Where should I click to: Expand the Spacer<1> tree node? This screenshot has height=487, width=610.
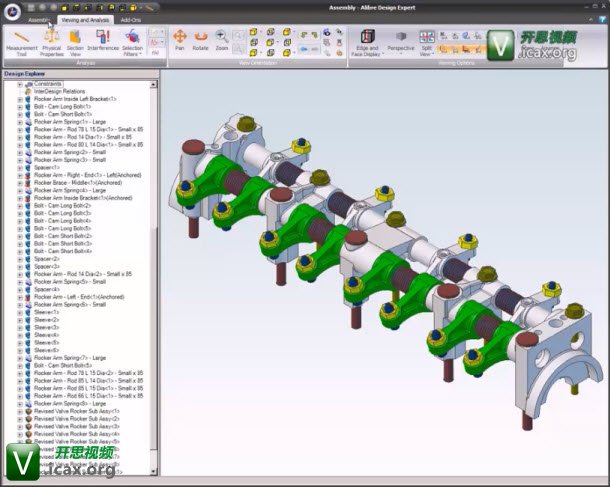[20, 168]
